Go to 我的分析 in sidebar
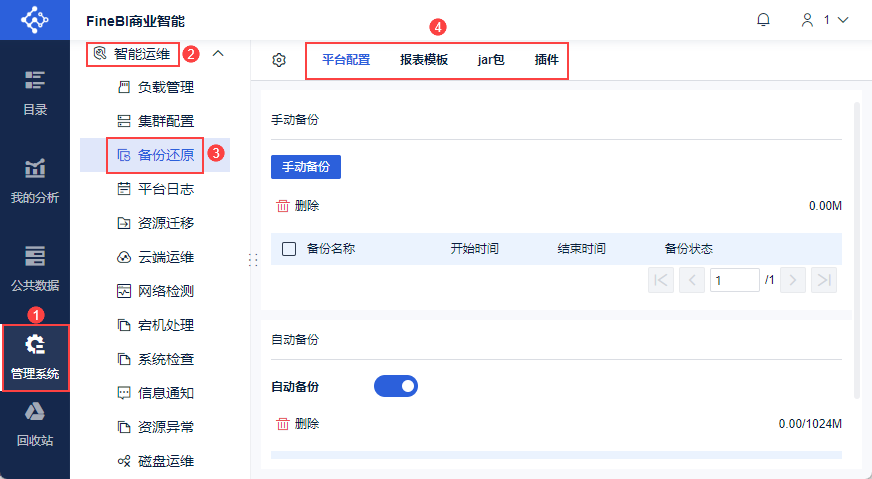This screenshot has width=872, height=479. point(35,181)
